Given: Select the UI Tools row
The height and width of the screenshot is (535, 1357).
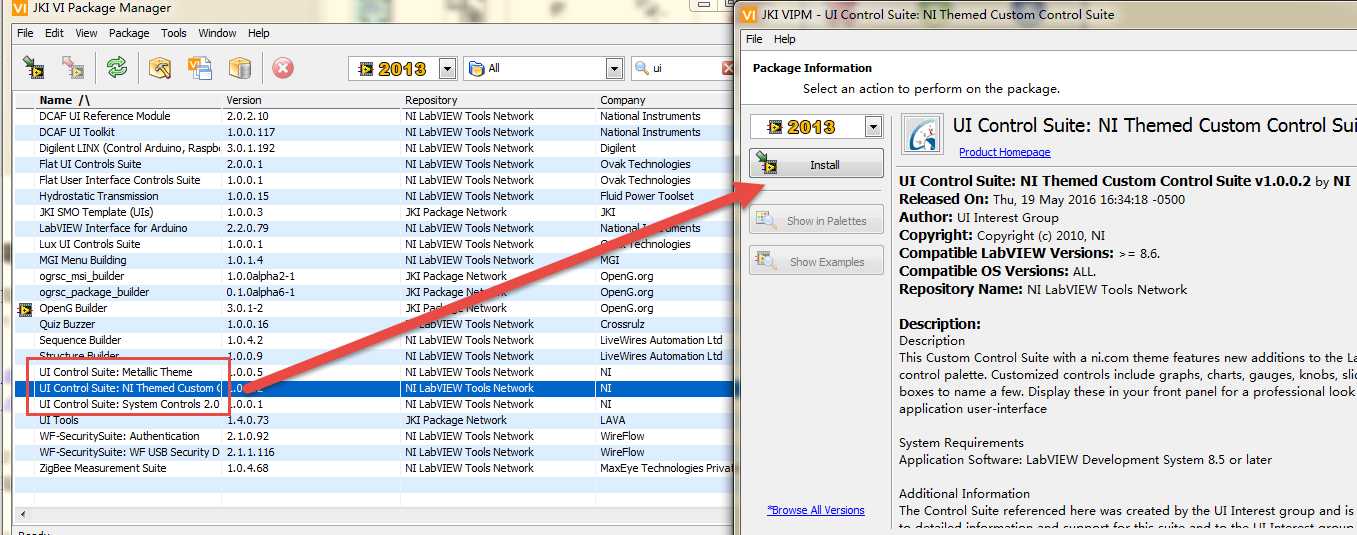Looking at the screenshot, I should point(374,420).
